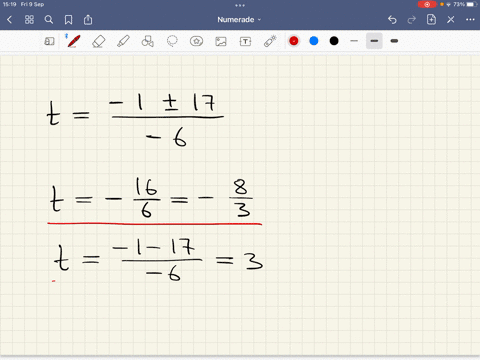Select the Text box tool
The height and width of the screenshot is (360, 480).
(245, 41)
